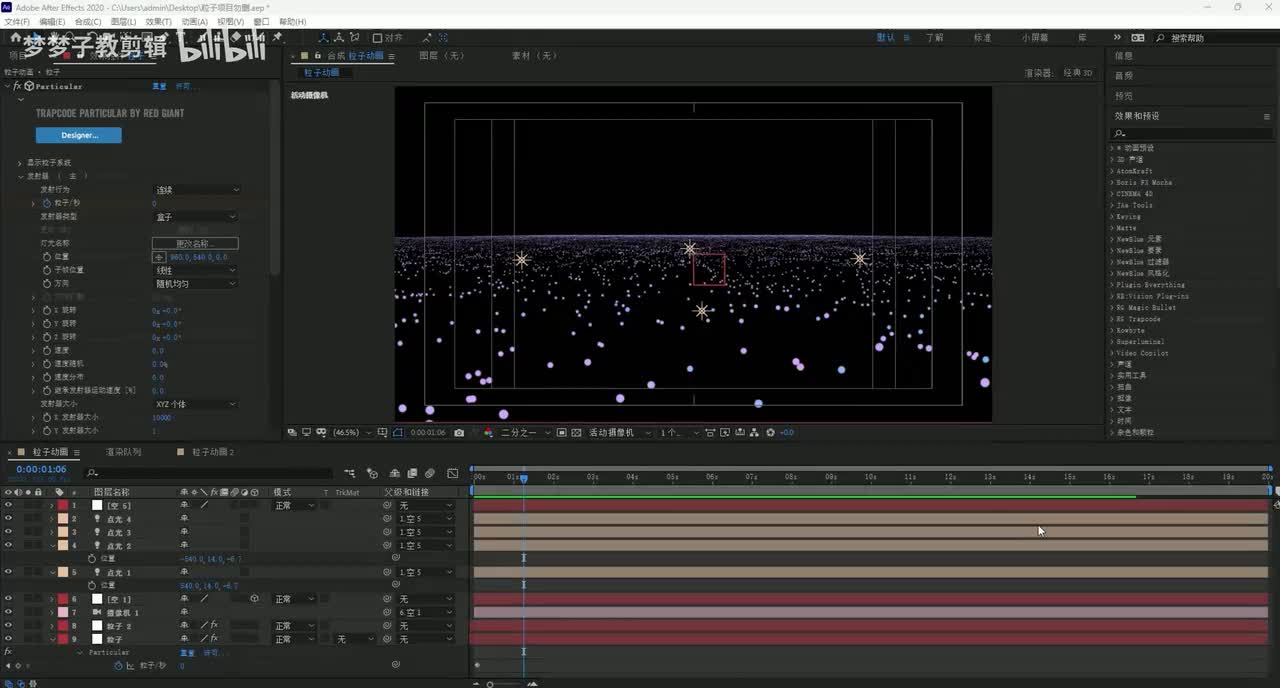Click the Designer... button
1280x688 pixels.
click(78, 135)
